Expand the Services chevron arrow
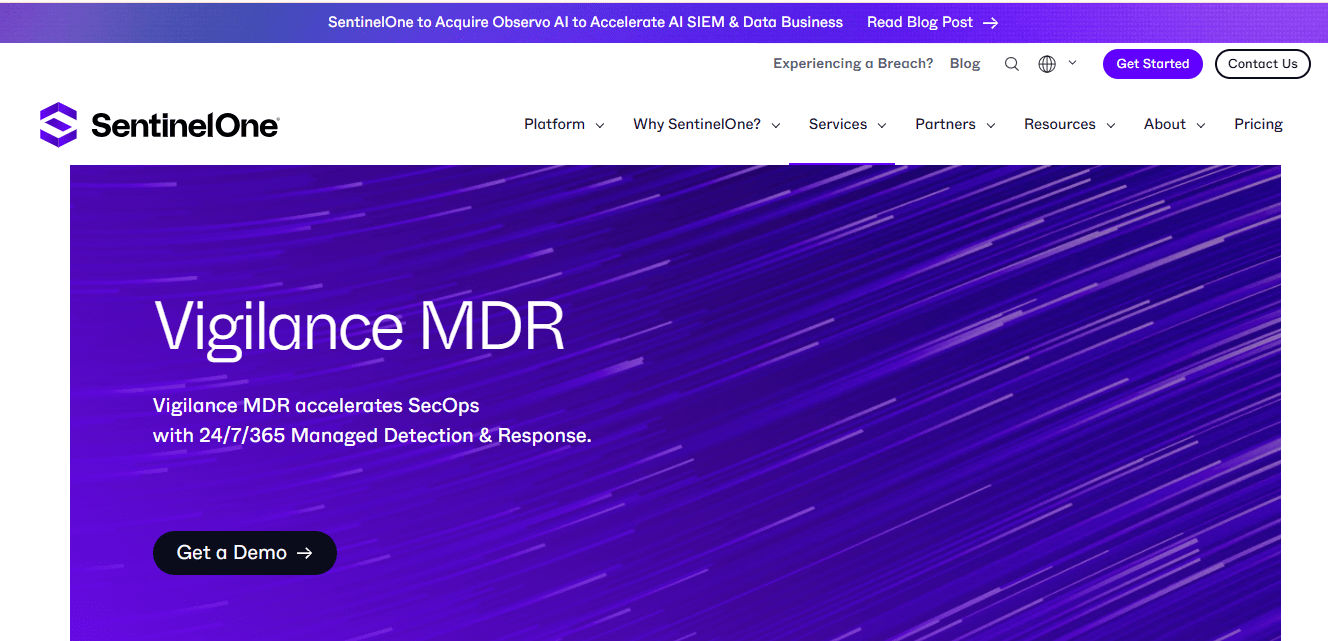1328x641 pixels. [882, 126]
